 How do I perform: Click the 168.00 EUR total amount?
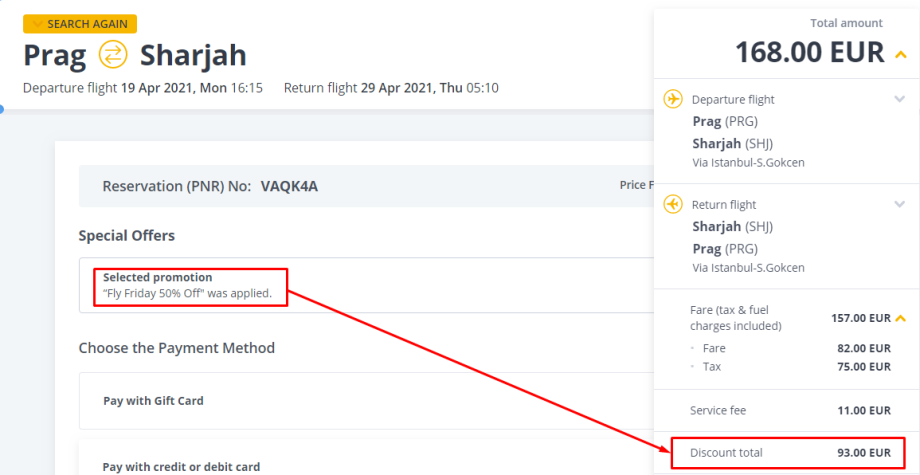pos(810,52)
